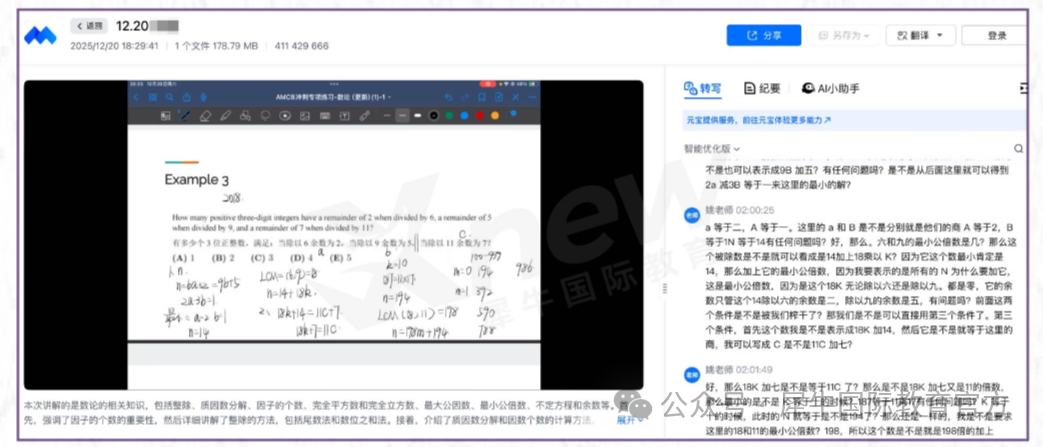Select the shapes tool in the video toolbar

point(245,115)
